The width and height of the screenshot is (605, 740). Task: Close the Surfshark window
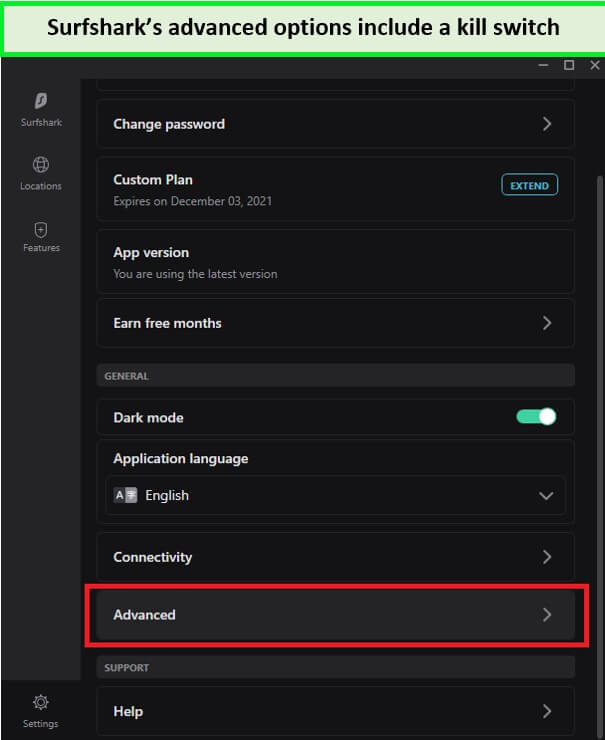point(595,65)
